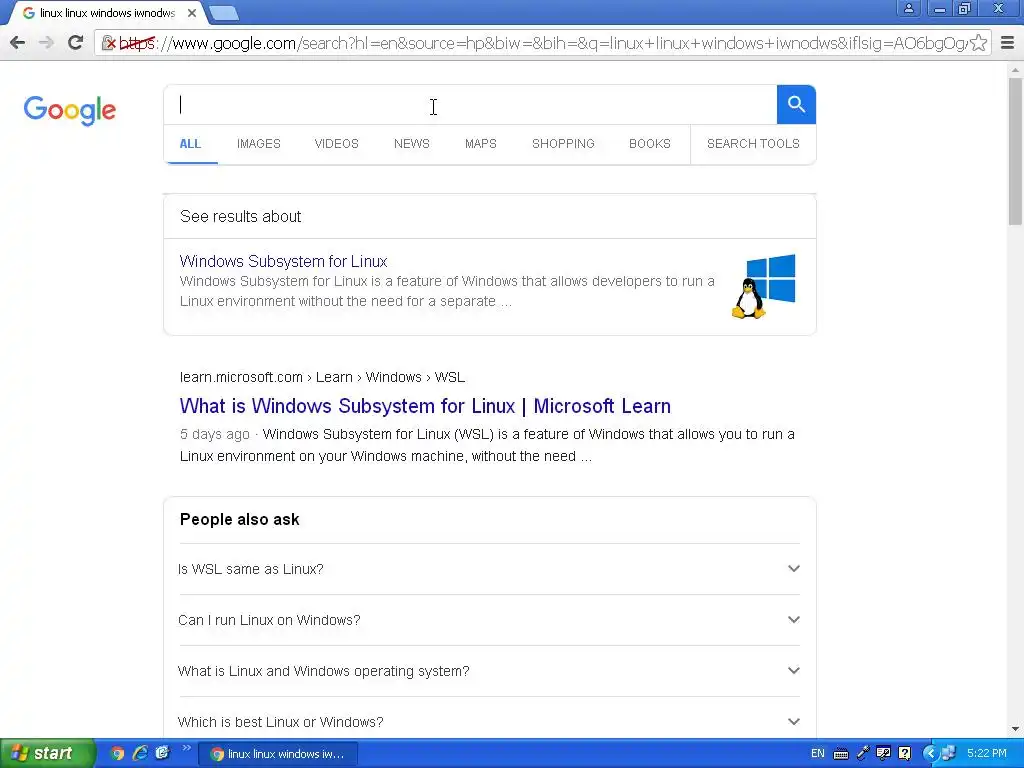Click the address bar URL
The width and height of the screenshot is (1024, 768).
(x=542, y=43)
